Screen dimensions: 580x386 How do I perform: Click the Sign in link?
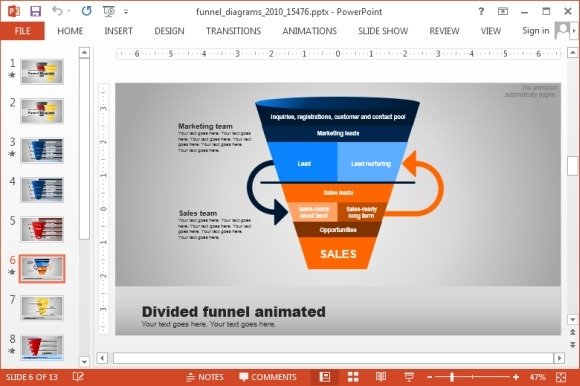click(x=536, y=31)
